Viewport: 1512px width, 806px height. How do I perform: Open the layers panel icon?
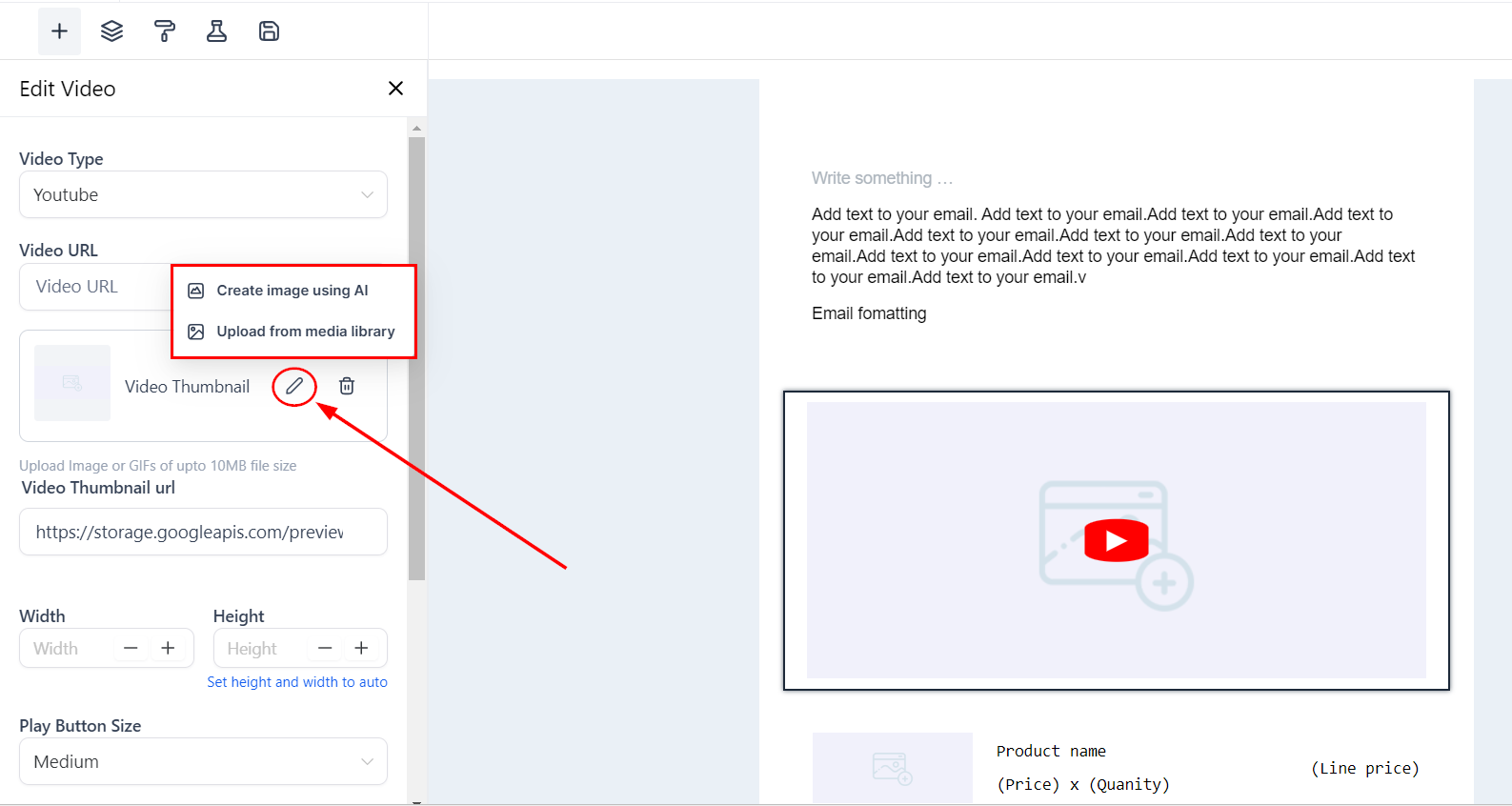(111, 31)
